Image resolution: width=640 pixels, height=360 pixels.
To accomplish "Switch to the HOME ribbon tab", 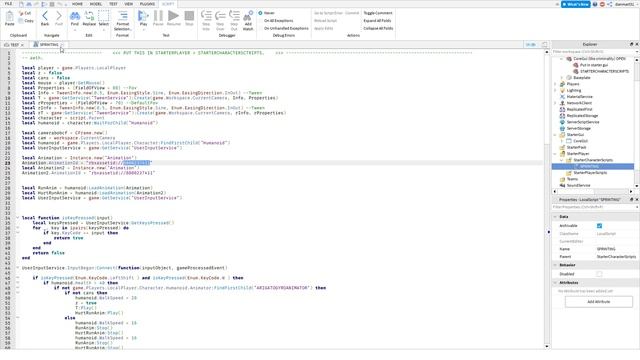I will click(x=77, y=4).
